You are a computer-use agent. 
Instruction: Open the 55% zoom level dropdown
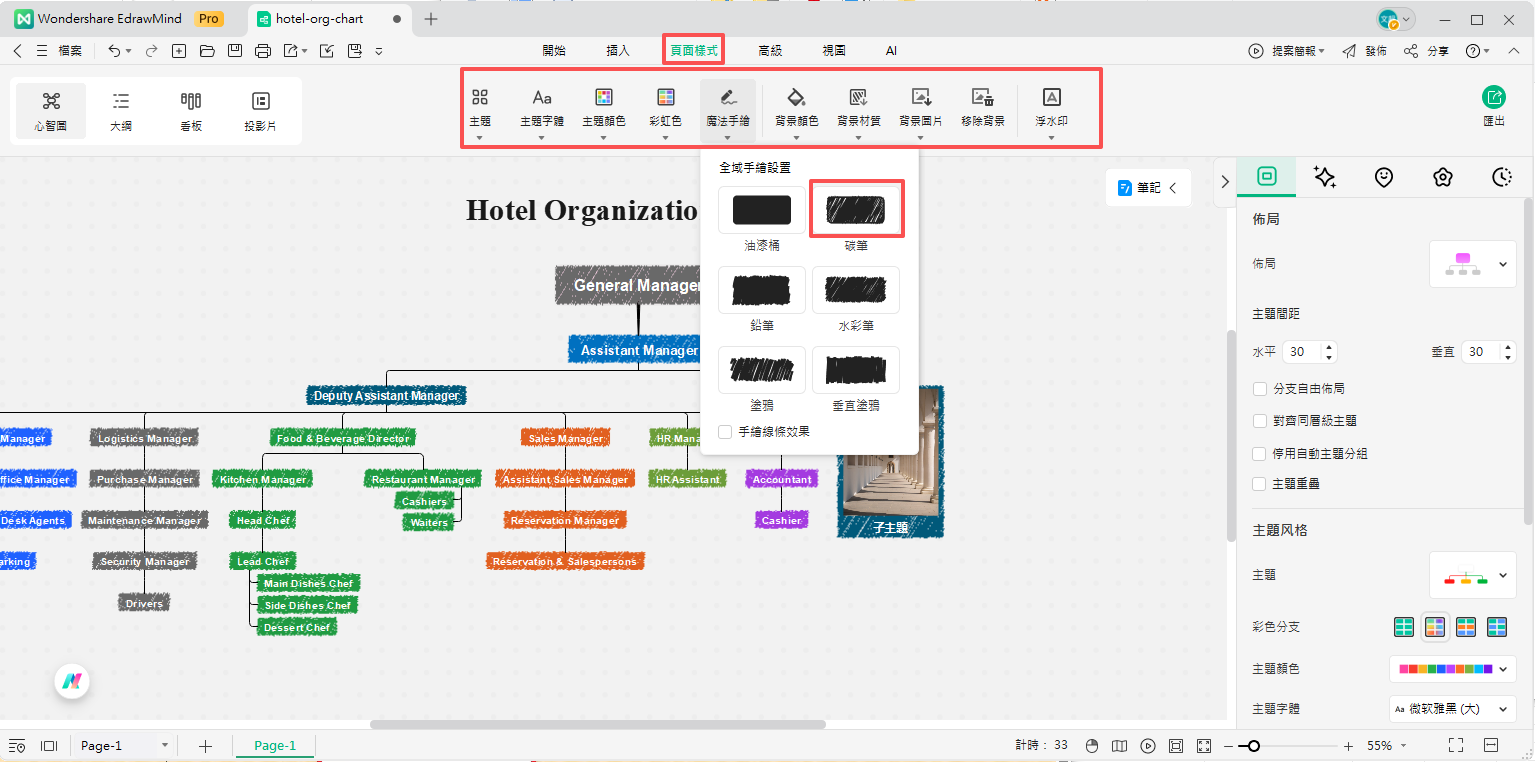pyautogui.click(x=1388, y=746)
